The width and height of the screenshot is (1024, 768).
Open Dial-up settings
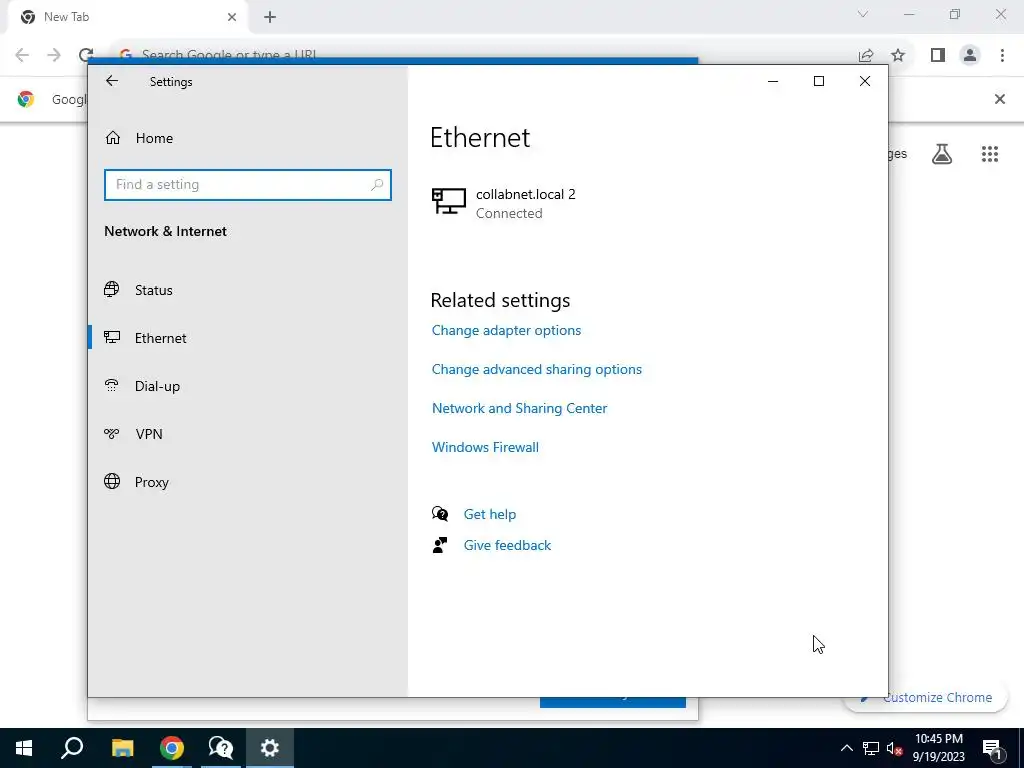pyautogui.click(x=157, y=386)
